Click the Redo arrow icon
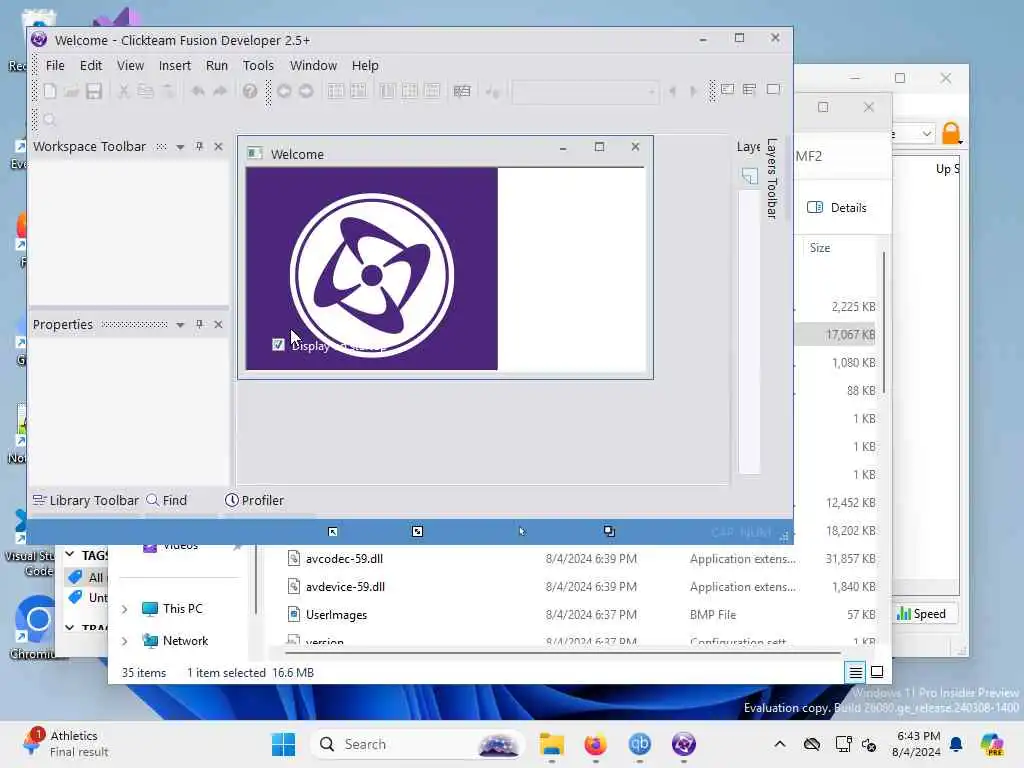Screen dimensions: 1024x768 (x=220, y=91)
